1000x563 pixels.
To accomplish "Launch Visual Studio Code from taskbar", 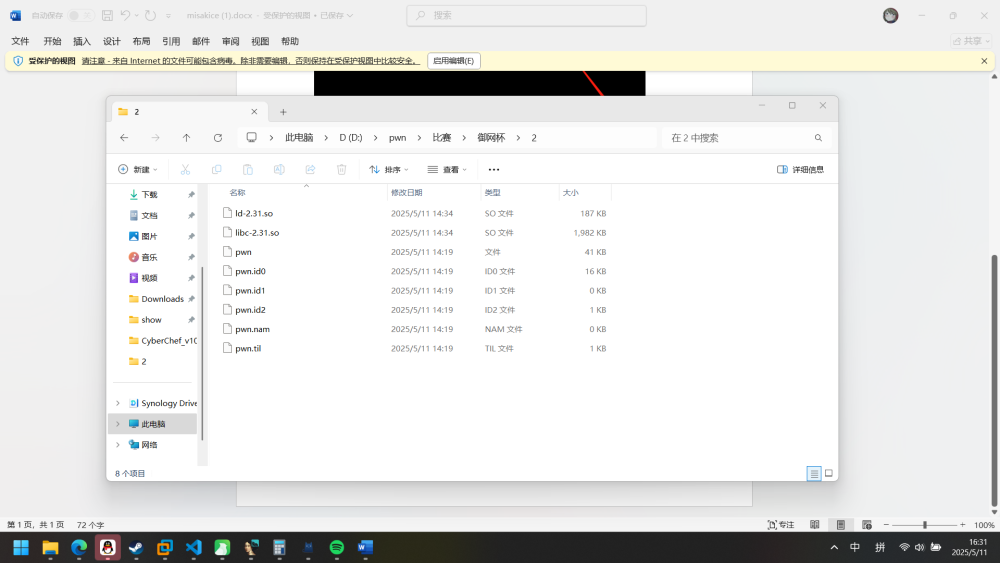I will [194, 547].
